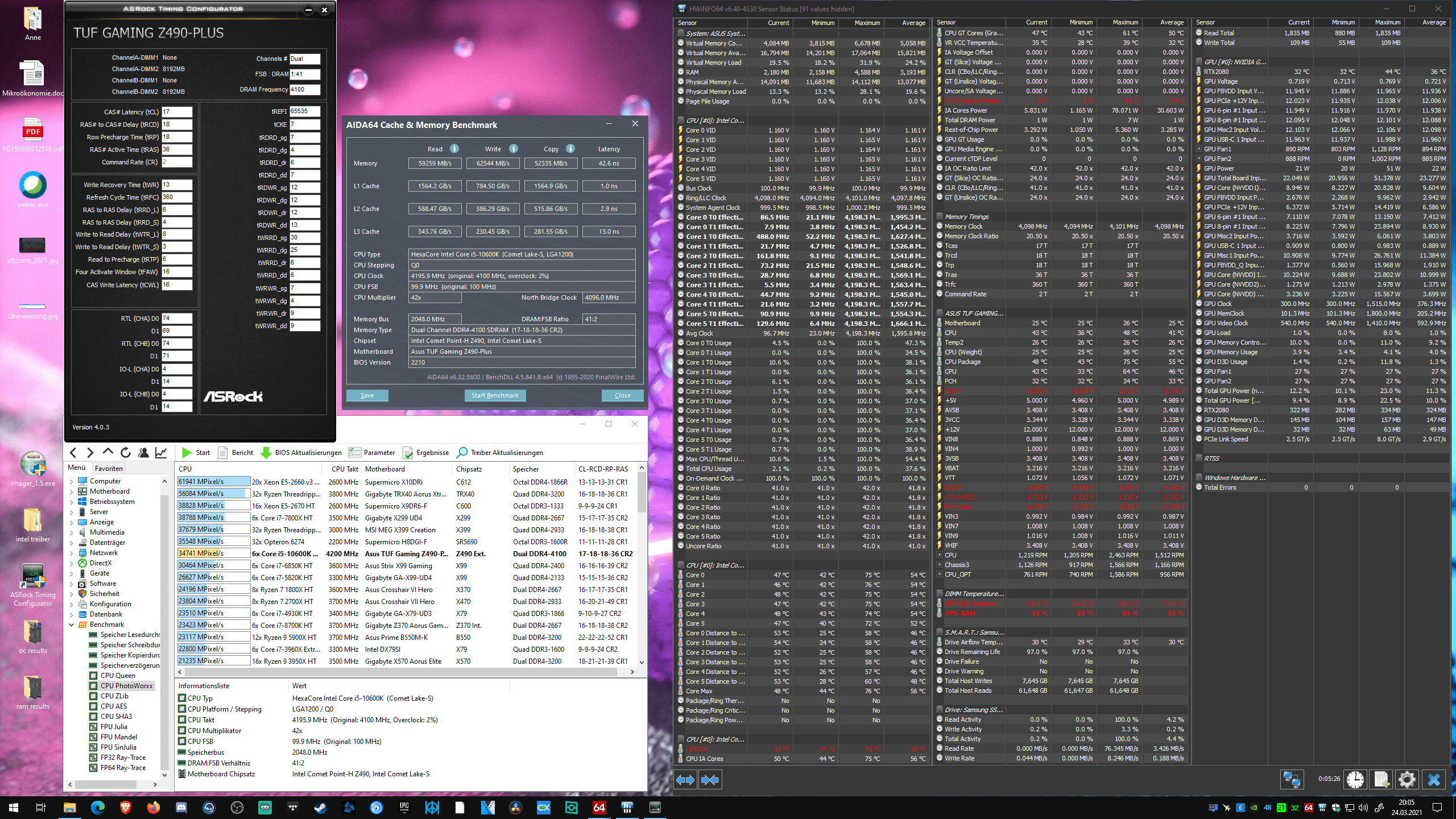Viewport: 1456px width, 819px height.
Task: Open Discord from the taskbar
Action: point(181,808)
